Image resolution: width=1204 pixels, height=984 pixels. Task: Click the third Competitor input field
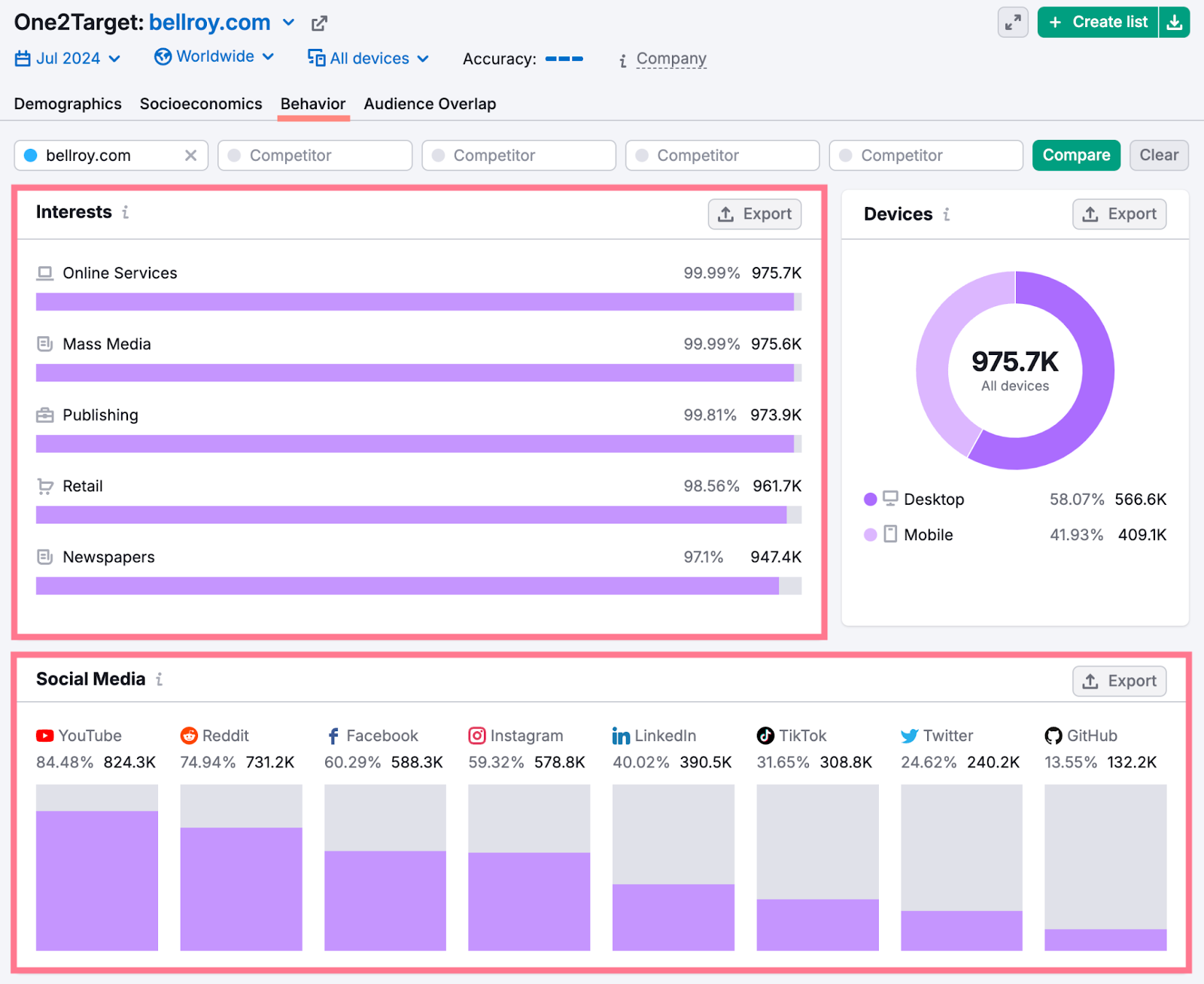coord(722,156)
